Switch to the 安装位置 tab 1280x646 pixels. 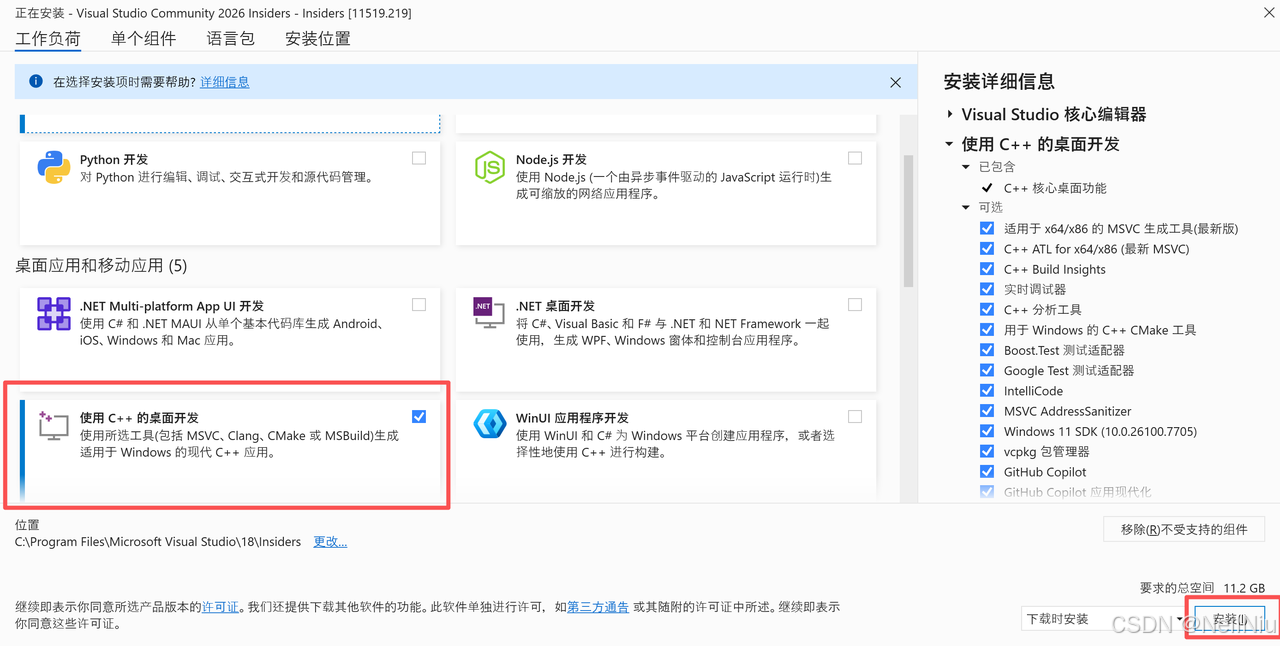tap(318, 38)
